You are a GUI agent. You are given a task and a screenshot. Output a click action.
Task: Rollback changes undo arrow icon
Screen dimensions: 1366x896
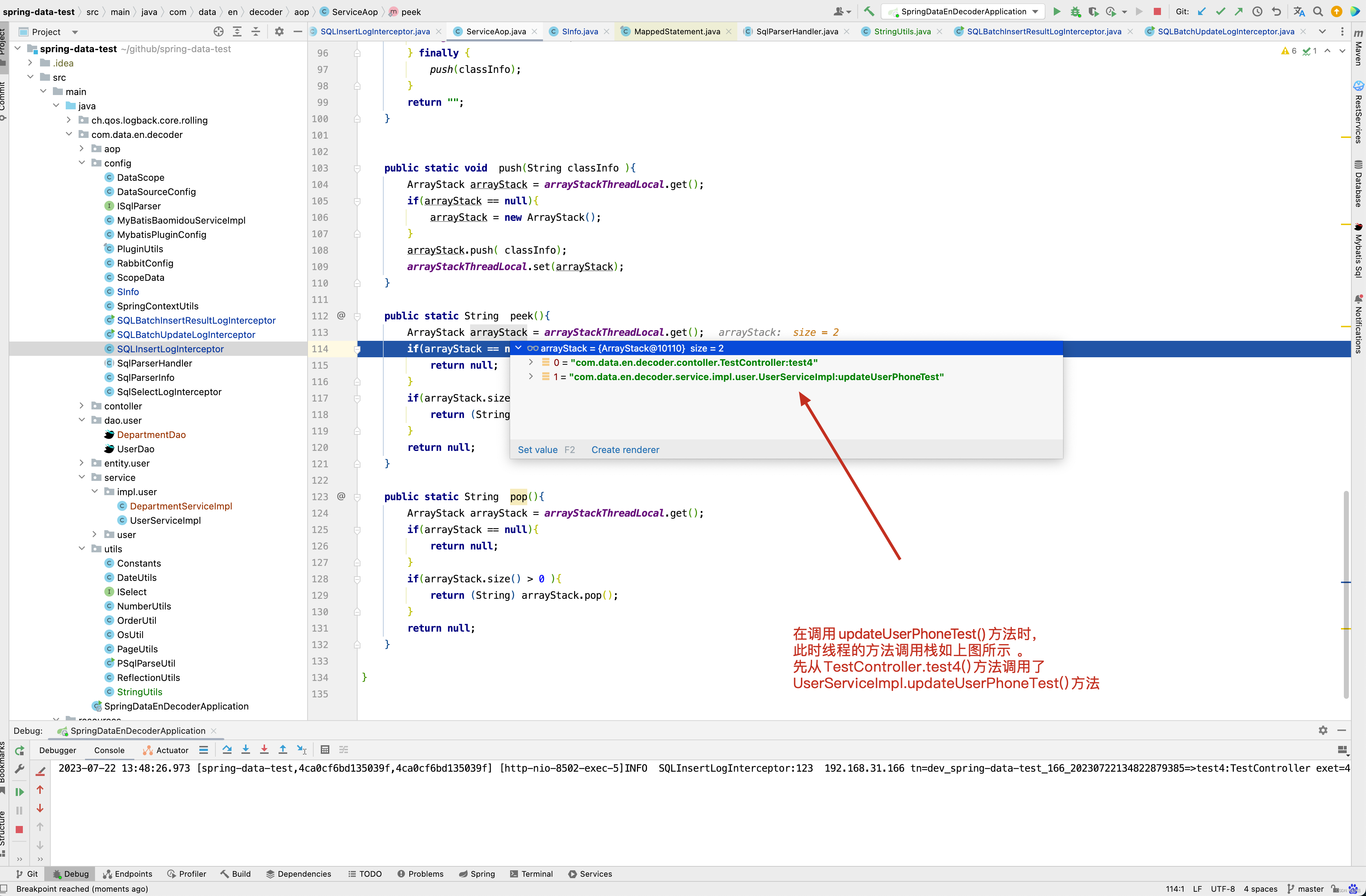(x=1276, y=11)
